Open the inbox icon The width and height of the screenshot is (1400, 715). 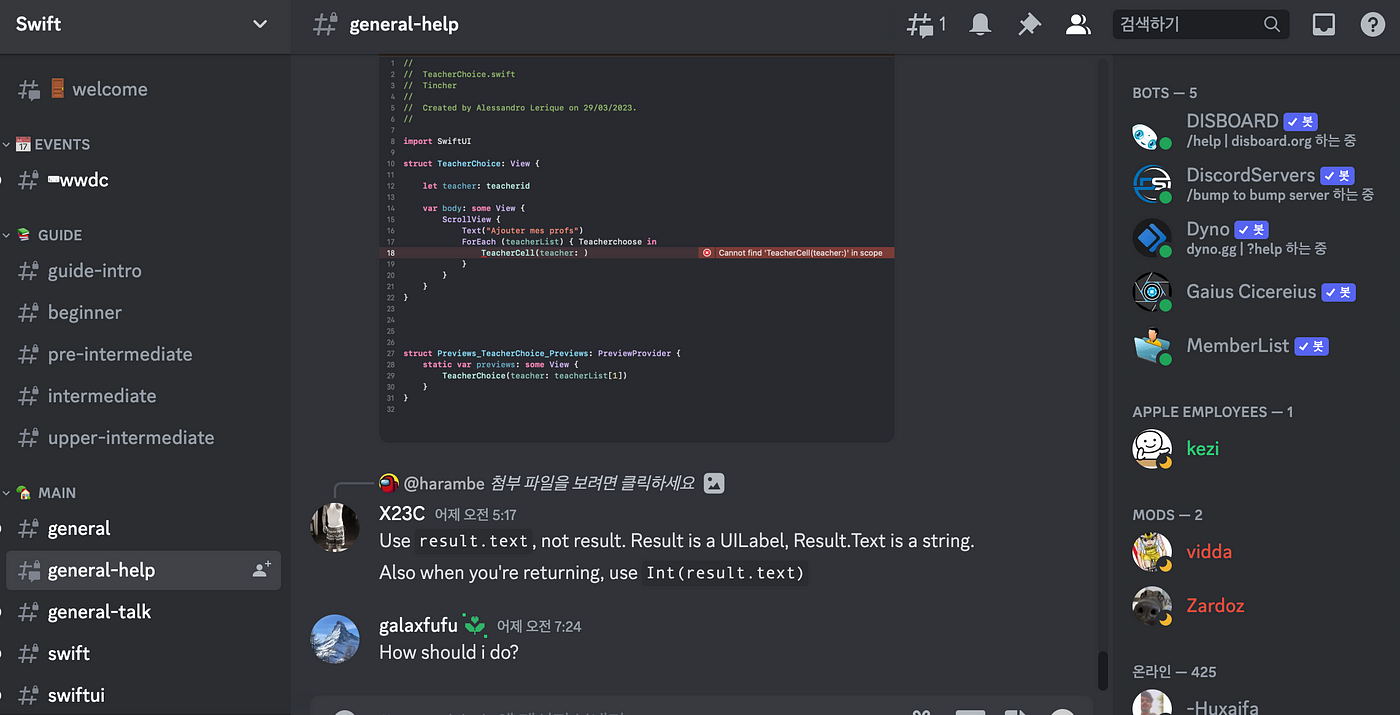pos(1324,25)
